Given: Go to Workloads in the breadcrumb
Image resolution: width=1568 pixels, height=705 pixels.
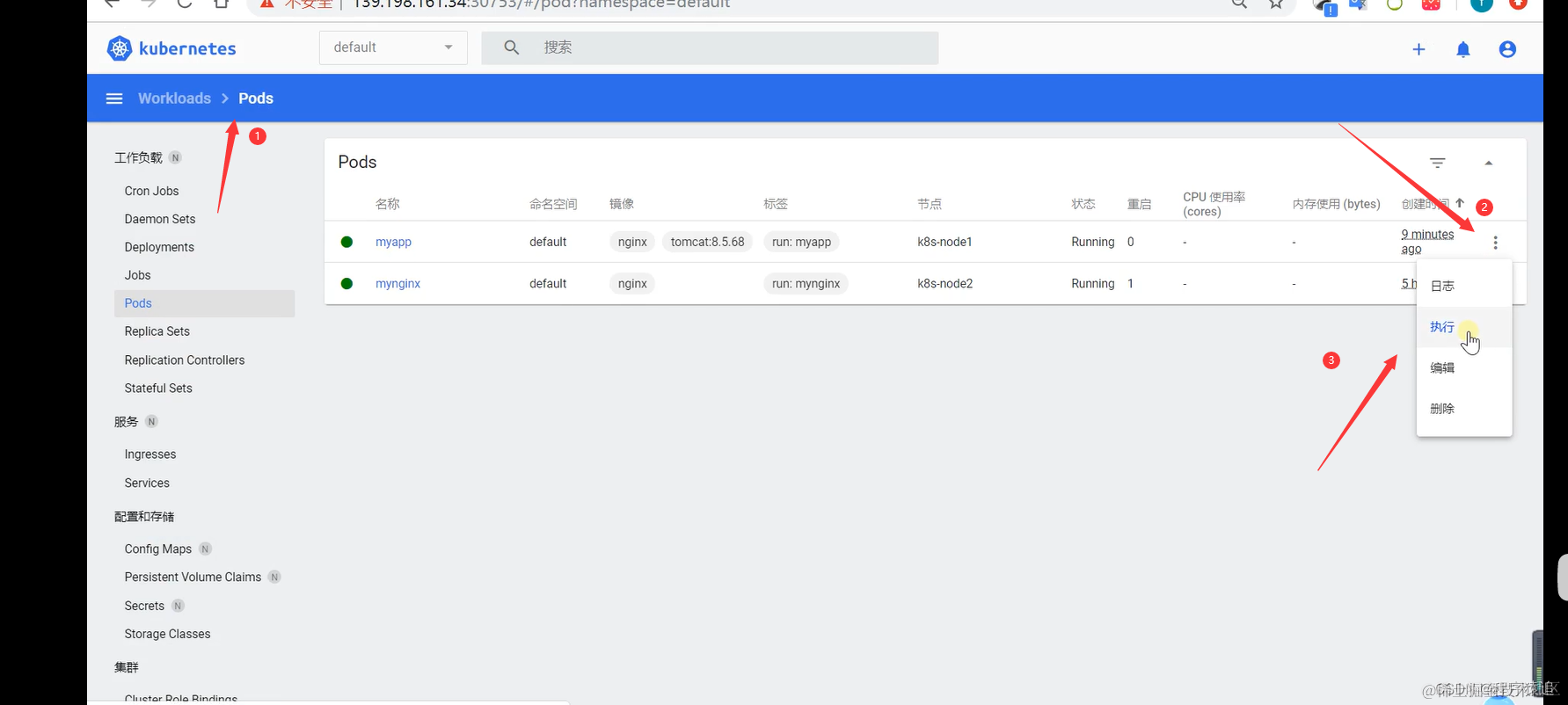Looking at the screenshot, I should [x=174, y=98].
